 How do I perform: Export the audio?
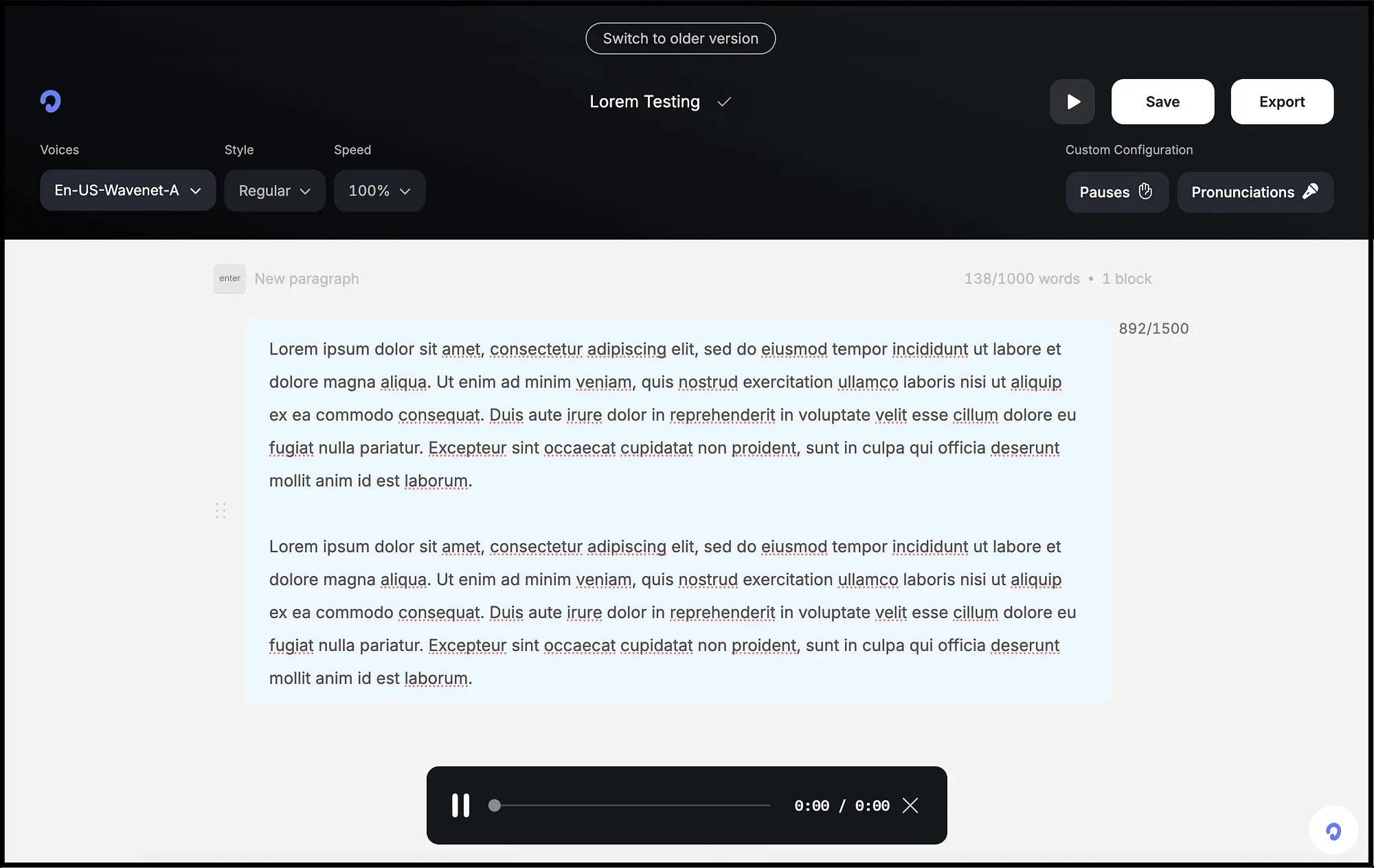tap(1282, 102)
